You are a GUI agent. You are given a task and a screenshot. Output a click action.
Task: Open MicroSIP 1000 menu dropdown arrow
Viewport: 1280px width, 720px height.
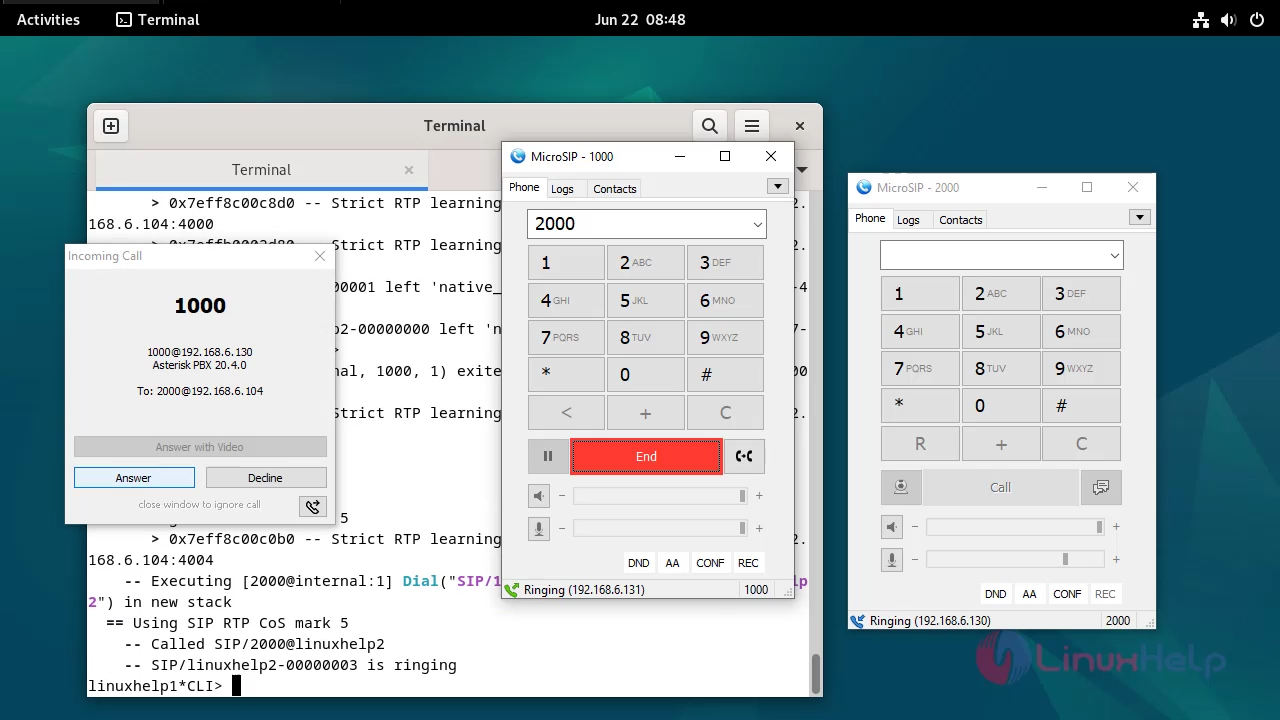pos(777,186)
